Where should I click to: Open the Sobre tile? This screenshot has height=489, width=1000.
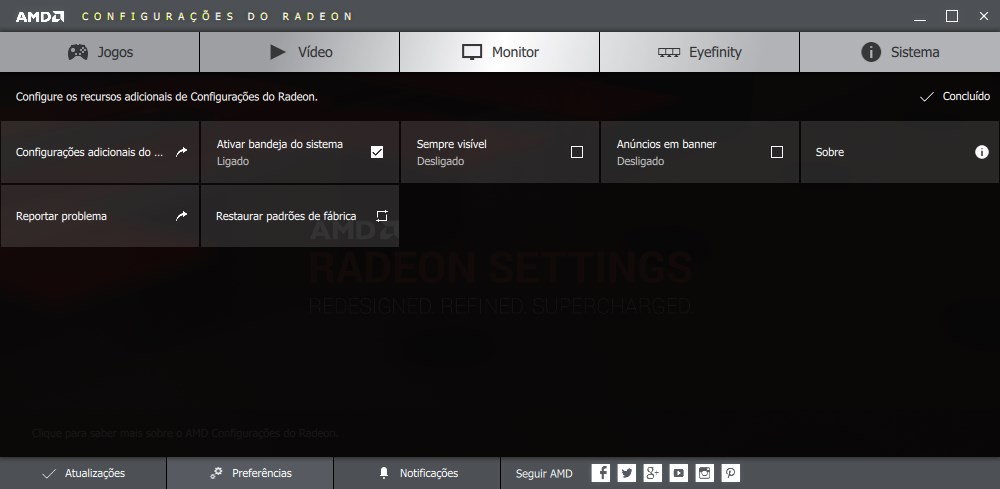(900, 152)
